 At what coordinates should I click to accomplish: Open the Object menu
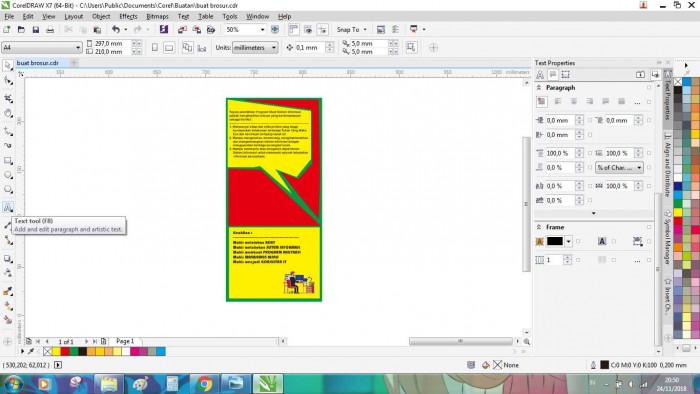point(101,17)
